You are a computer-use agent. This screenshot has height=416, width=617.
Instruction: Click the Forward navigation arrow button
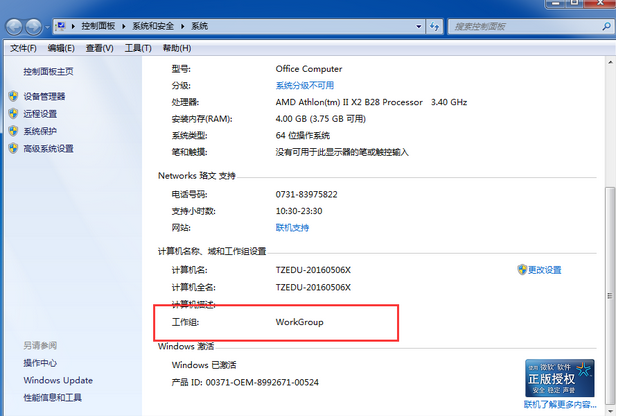pos(33,27)
